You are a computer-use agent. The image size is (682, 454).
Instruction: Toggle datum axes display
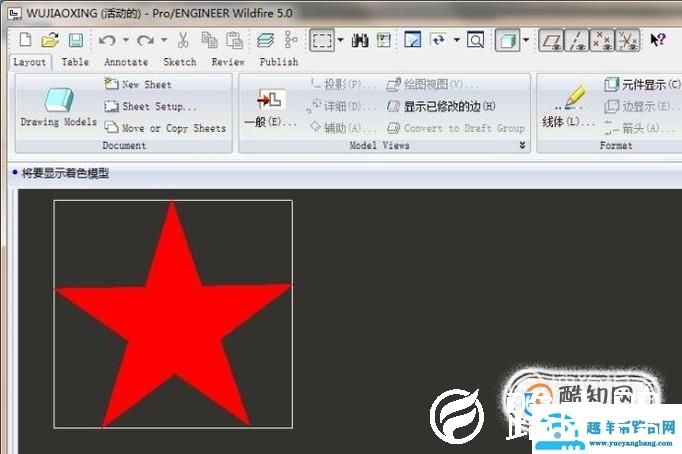pyautogui.click(x=576, y=40)
